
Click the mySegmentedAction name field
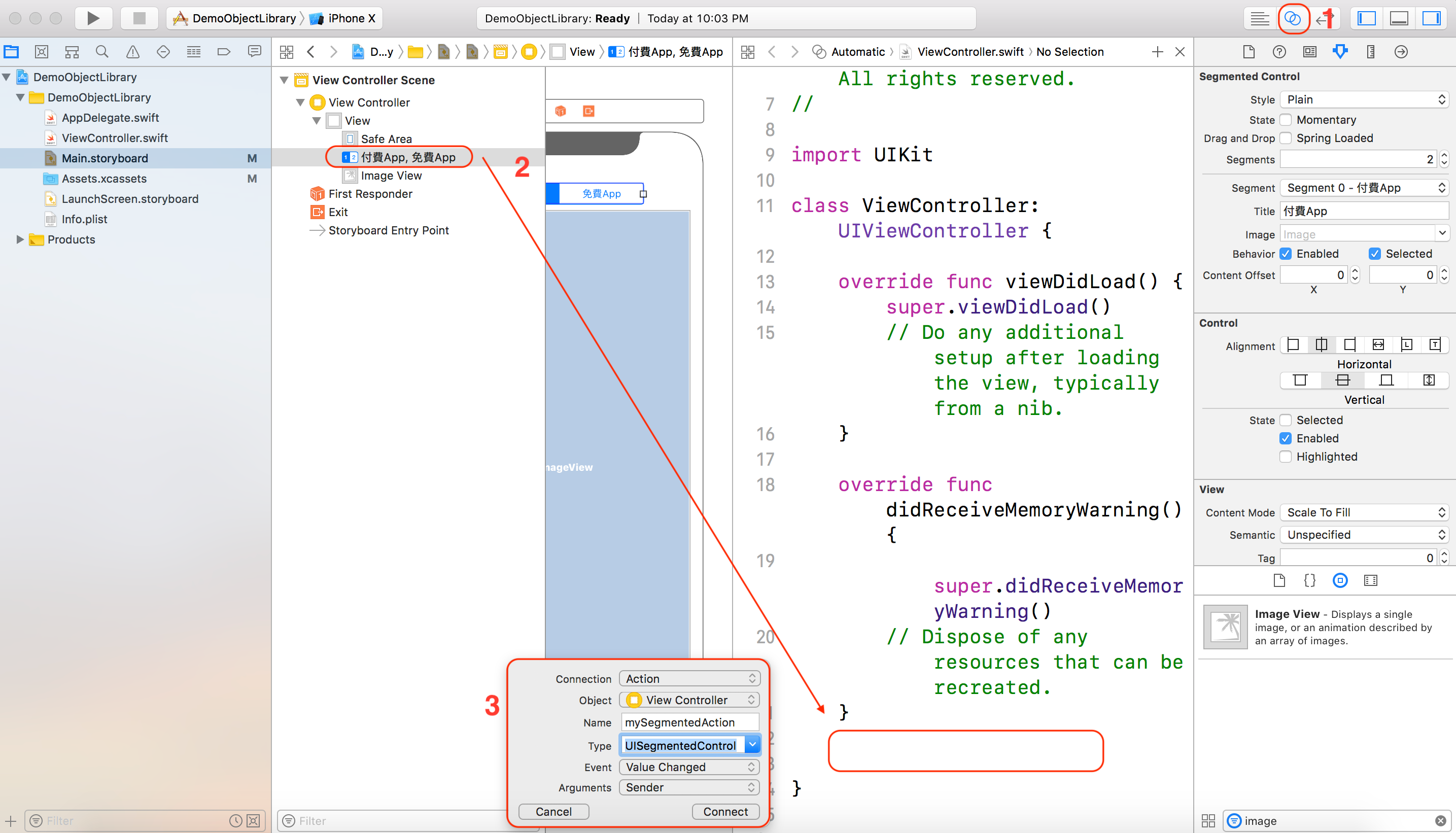pos(689,721)
